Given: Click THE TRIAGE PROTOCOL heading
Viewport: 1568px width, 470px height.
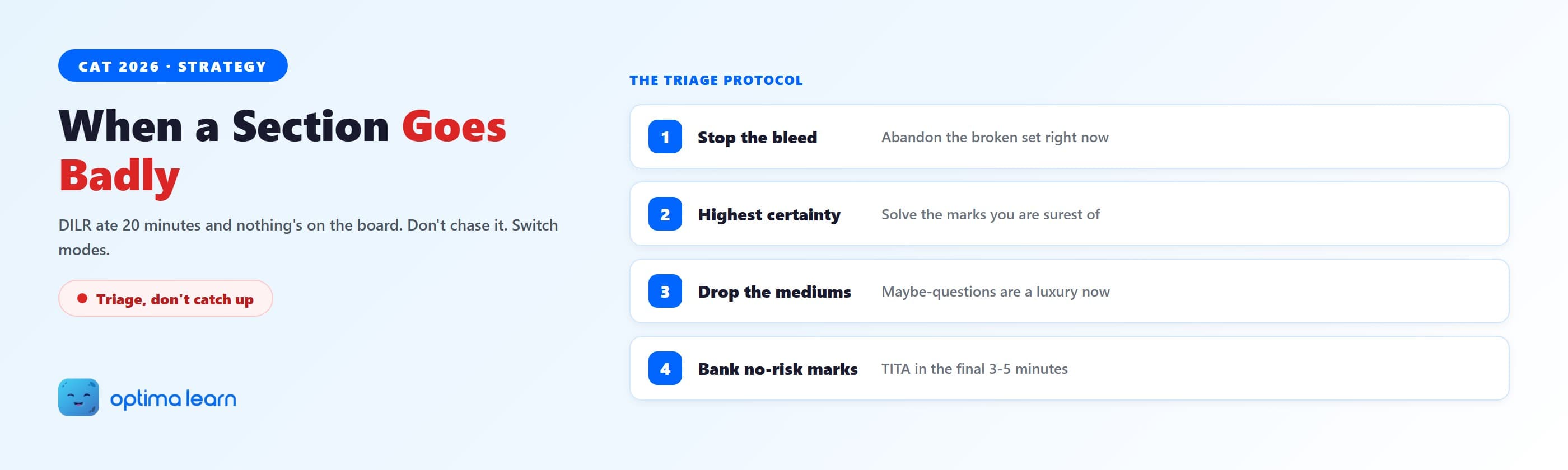Looking at the screenshot, I should (716, 80).
